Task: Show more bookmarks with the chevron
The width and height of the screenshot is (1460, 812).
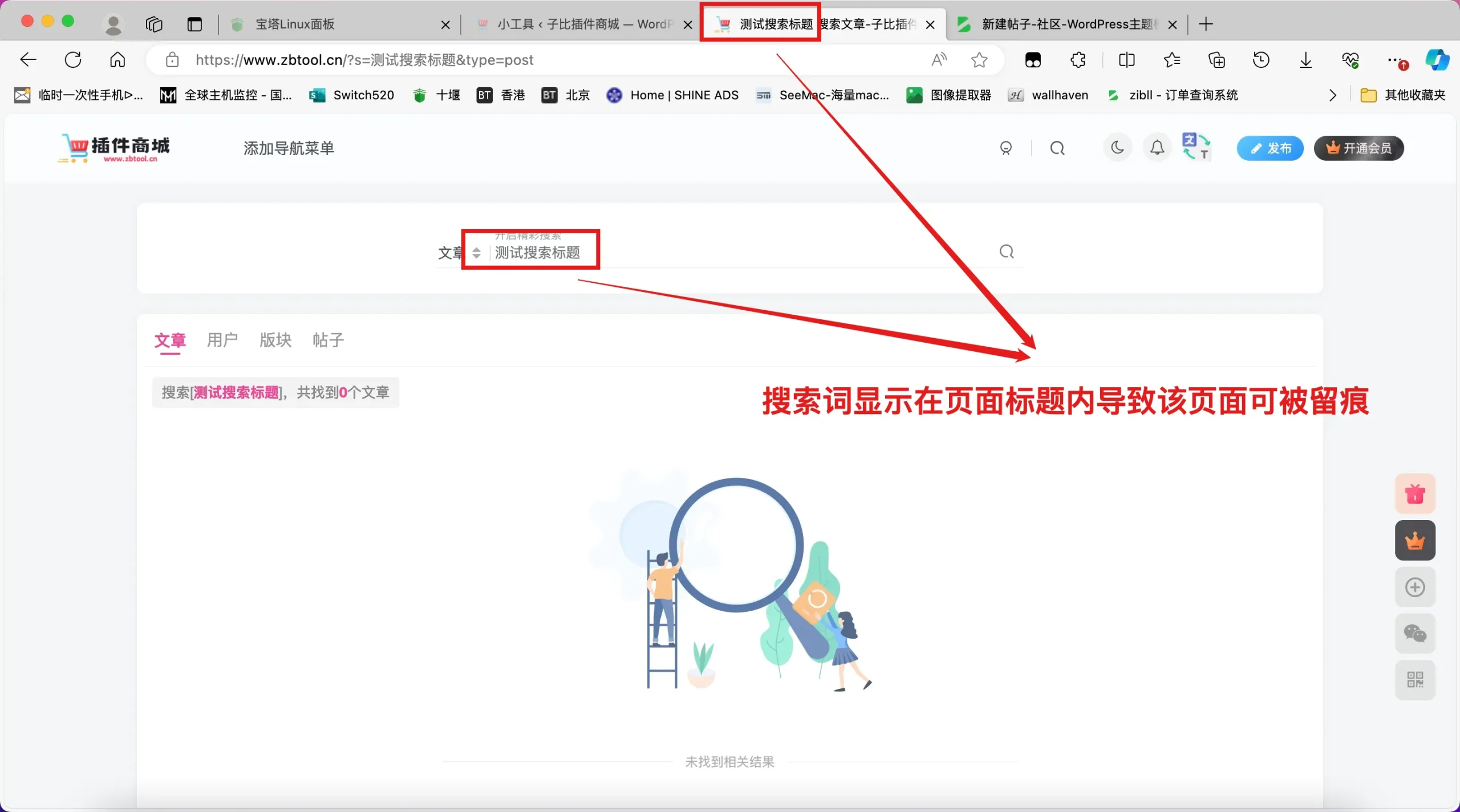Action: 1332,95
